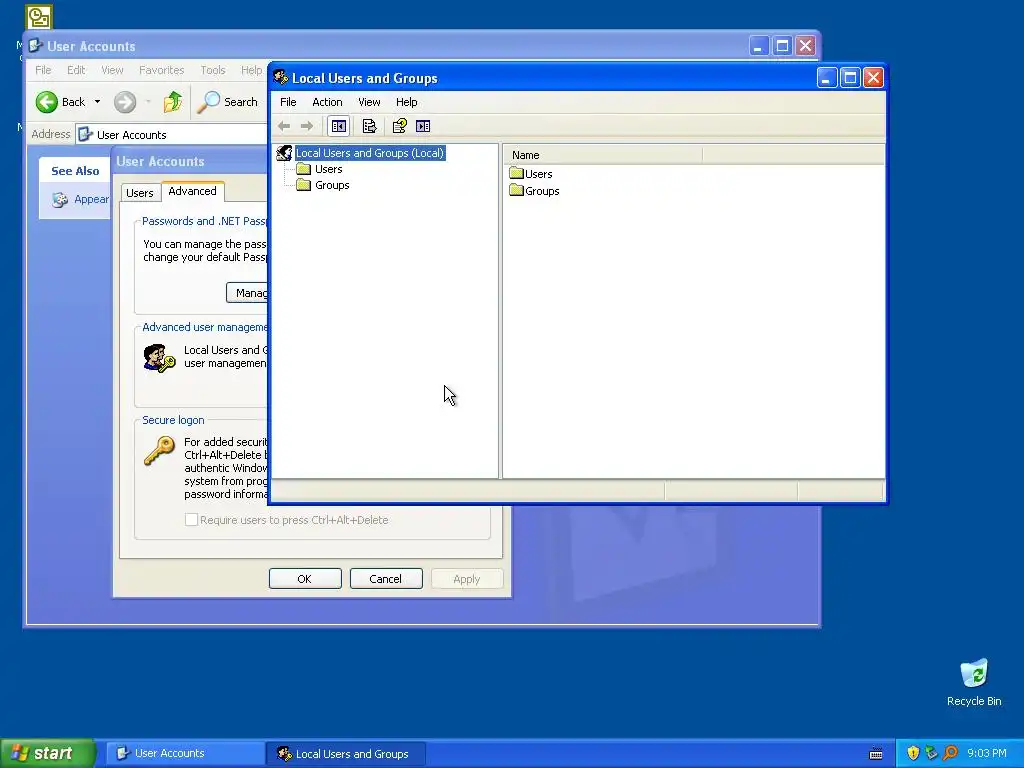Image resolution: width=1024 pixels, height=768 pixels.
Task: Minimize the Local Users and Groups window
Action: (827, 78)
